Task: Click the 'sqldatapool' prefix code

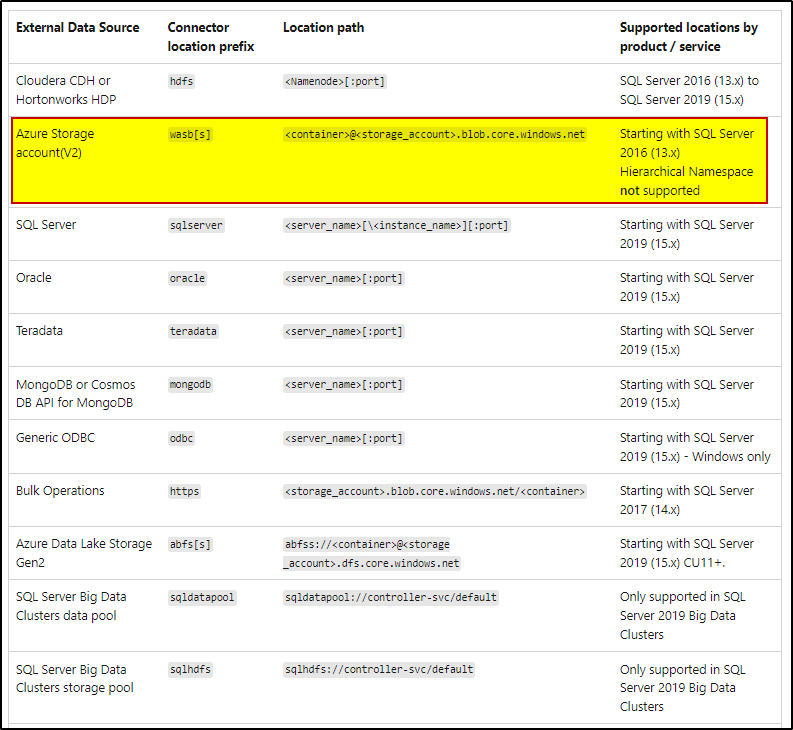Action: [x=202, y=597]
